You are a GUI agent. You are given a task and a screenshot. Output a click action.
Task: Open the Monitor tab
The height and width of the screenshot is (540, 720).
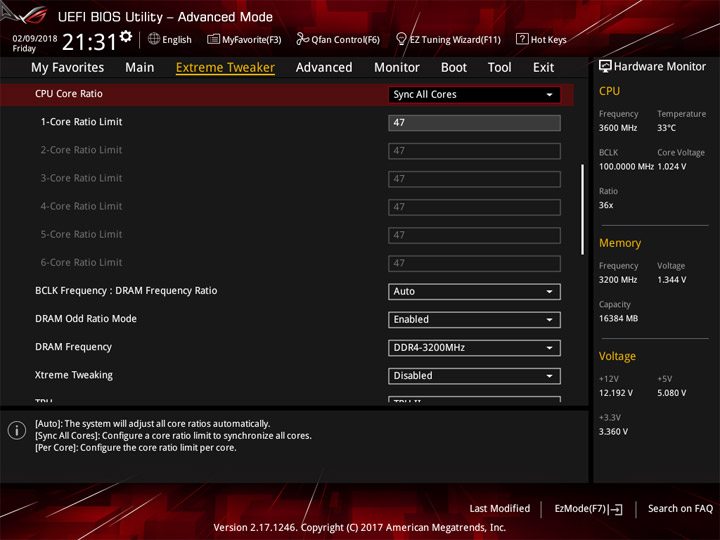pos(397,68)
